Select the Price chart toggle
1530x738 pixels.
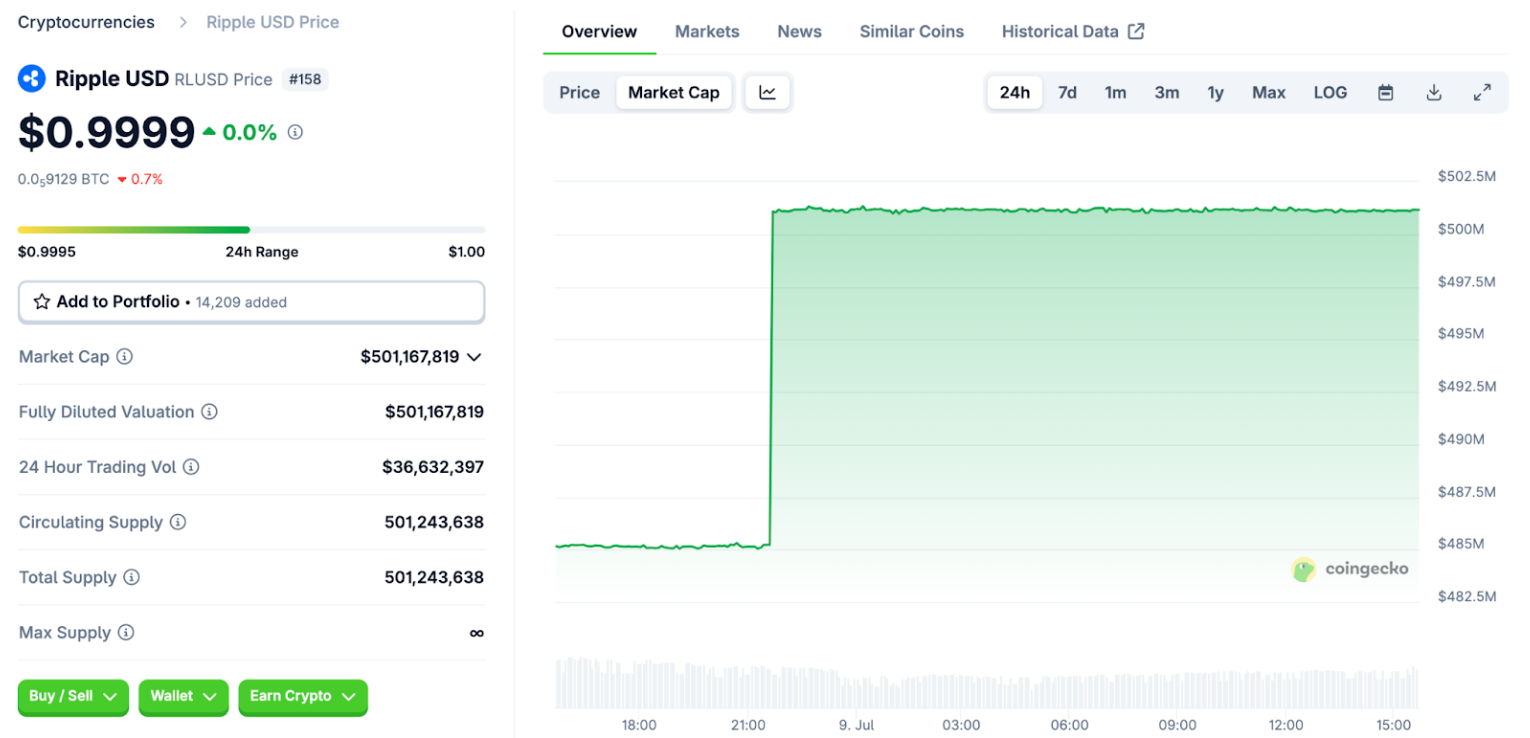[x=580, y=93]
